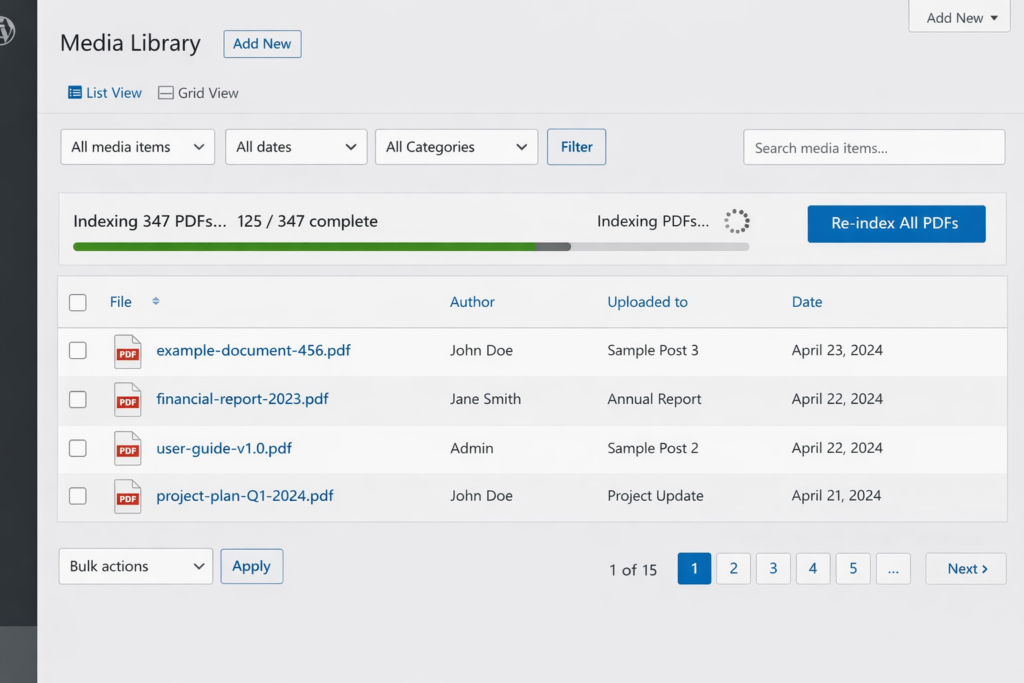Viewport: 1024px width, 683px height.
Task: Open the All media items dropdown
Action: click(x=137, y=147)
